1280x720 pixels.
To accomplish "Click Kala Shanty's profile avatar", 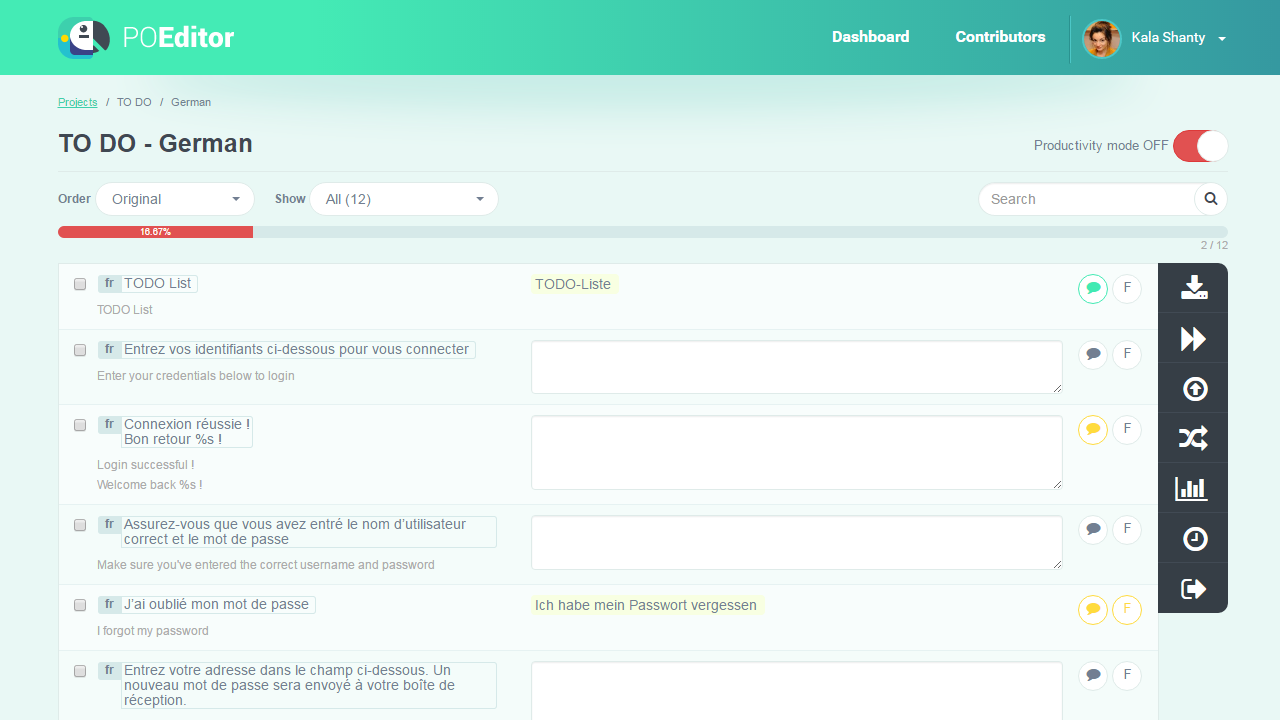I will 1102,39.
